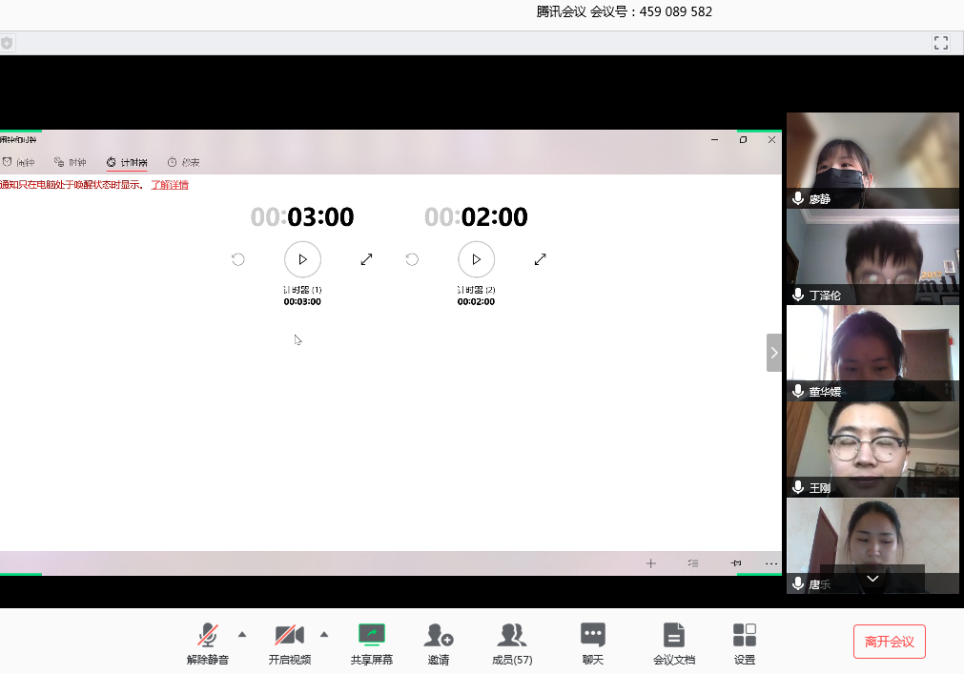Open 会议文档 meeting documents
Image resolution: width=964 pixels, height=674 pixels.
point(674,636)
